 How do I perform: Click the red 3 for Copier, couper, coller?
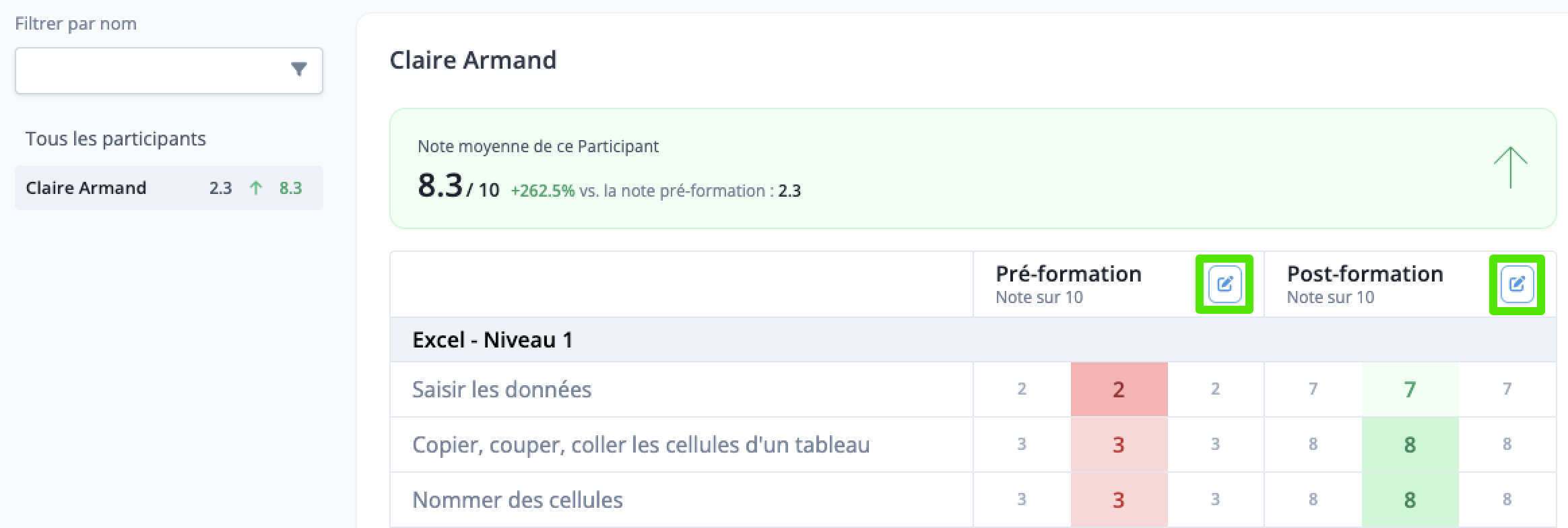click(x=1119, y=444)
